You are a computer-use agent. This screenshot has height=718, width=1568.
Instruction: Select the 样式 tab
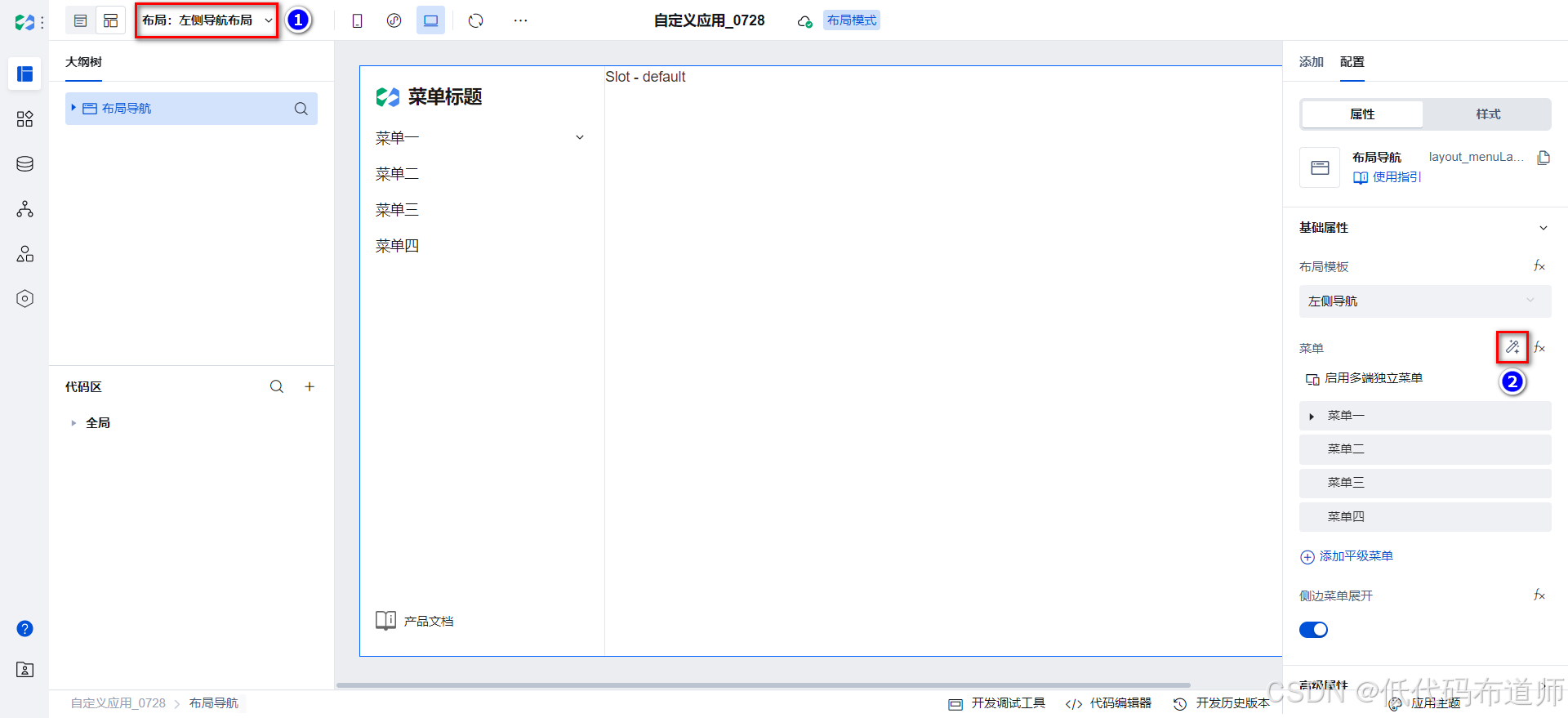pos(1488,114)
